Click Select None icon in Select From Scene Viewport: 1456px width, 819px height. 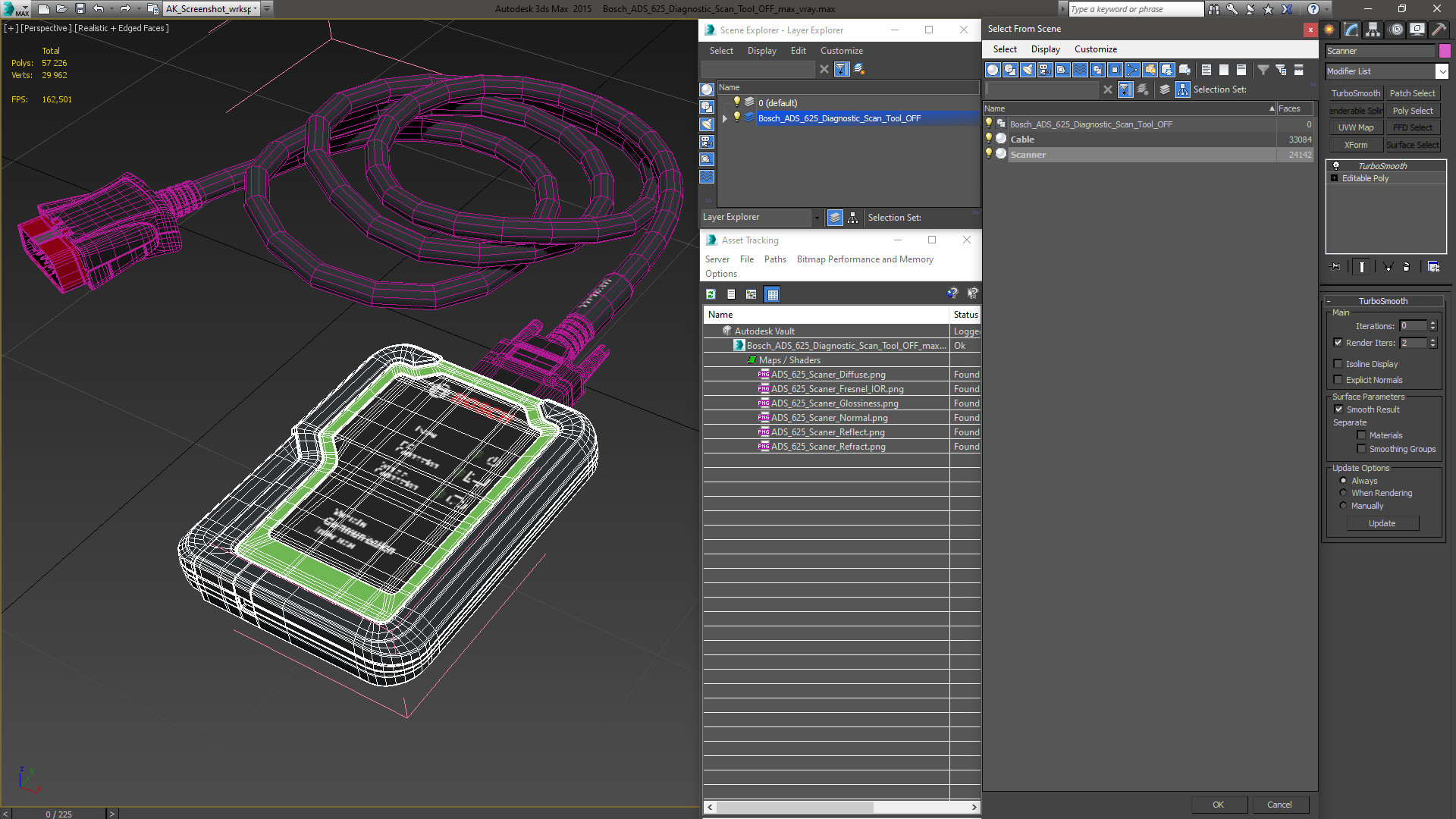coord(1224,70)
